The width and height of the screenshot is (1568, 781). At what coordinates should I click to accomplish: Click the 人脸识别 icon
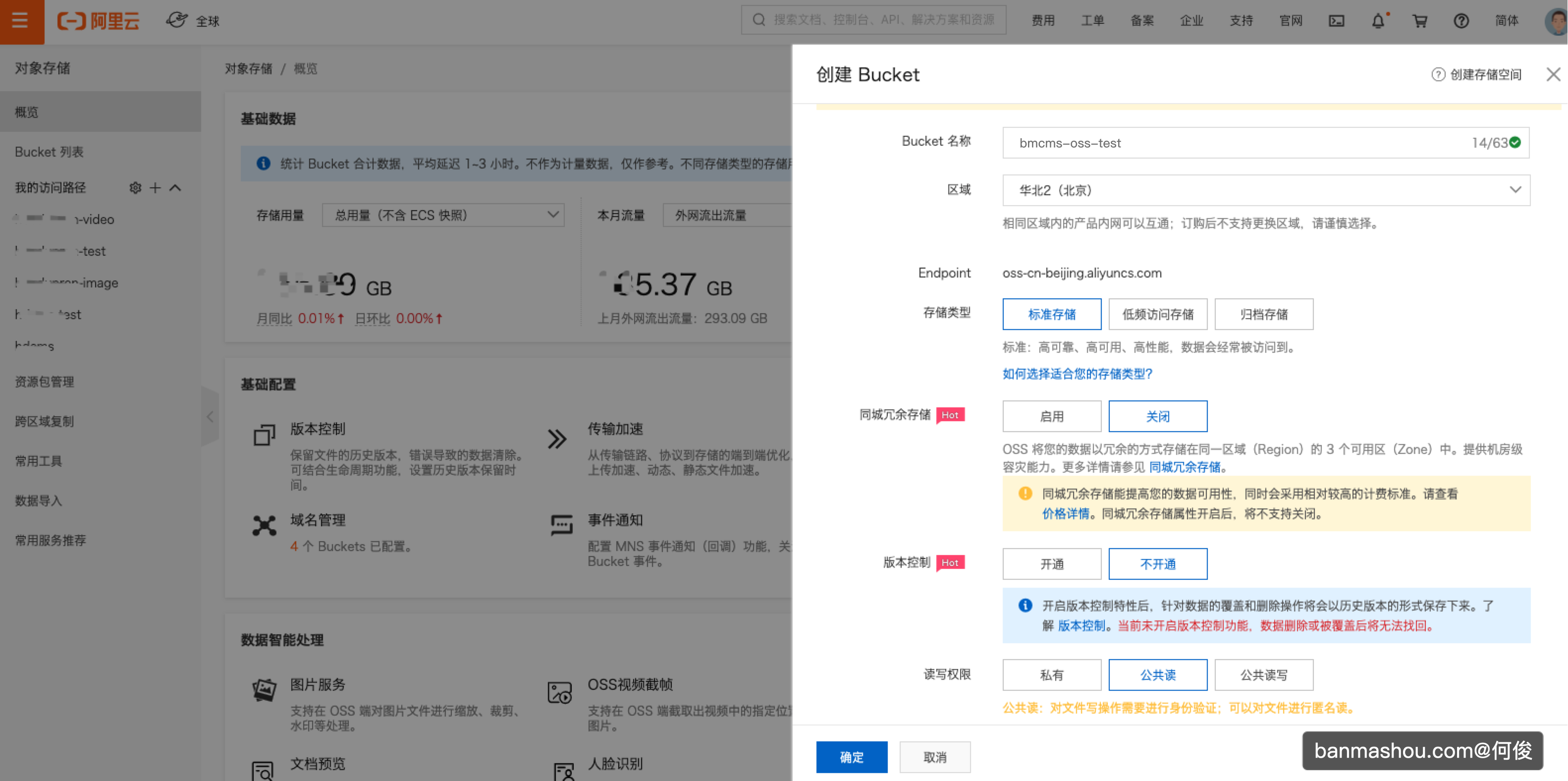pos(564,771)
